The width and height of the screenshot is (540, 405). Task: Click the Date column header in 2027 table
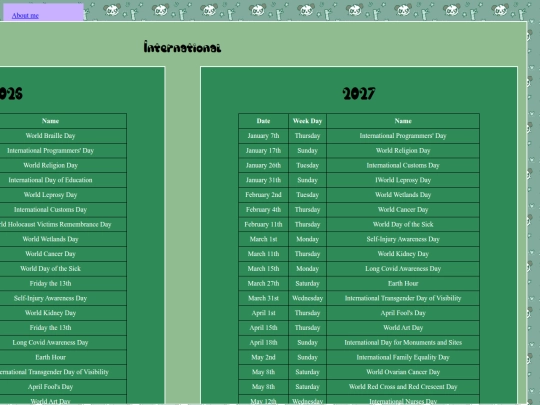[263, 121]
